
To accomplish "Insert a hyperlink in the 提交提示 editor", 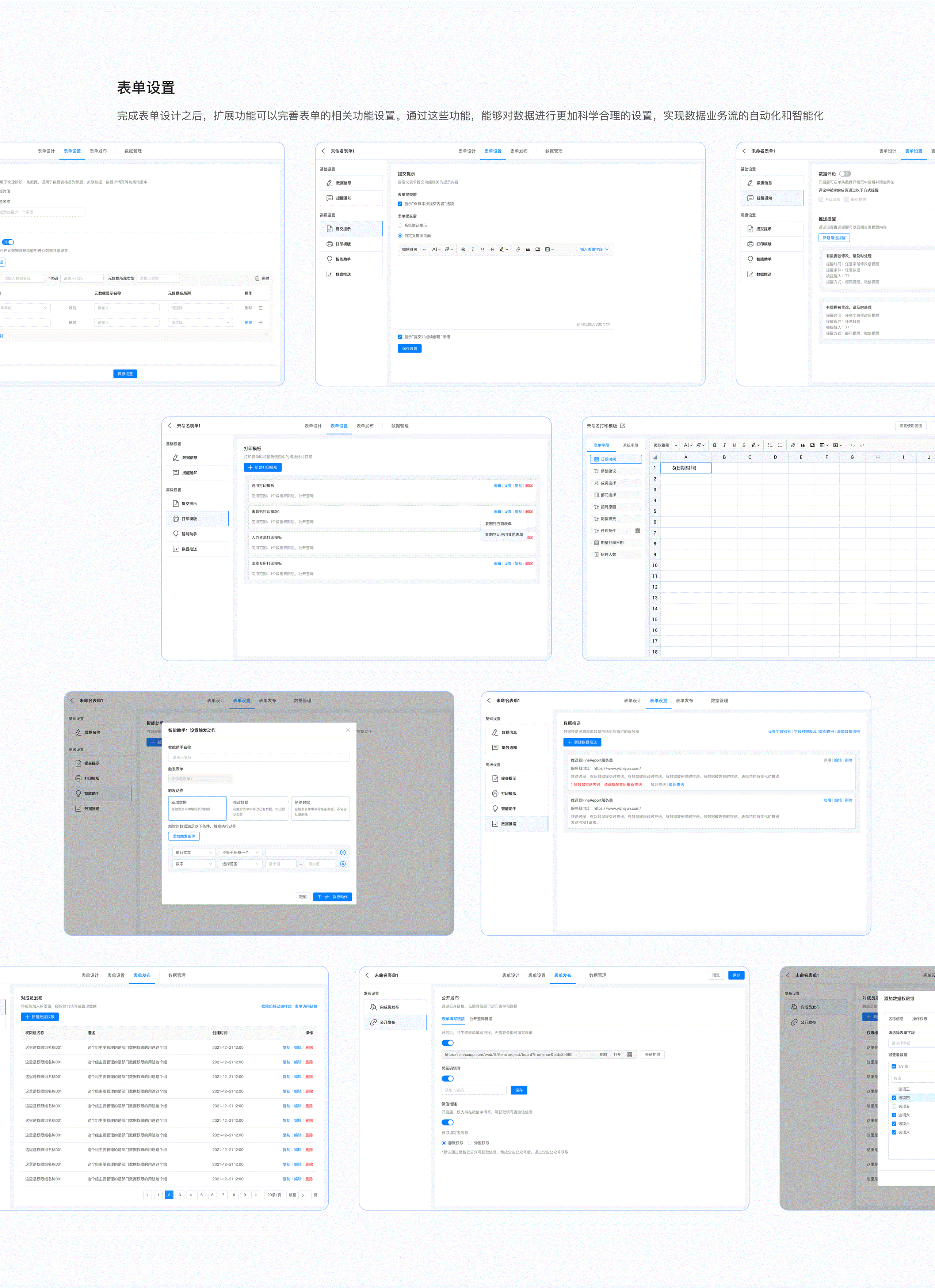I will point(518,249).
